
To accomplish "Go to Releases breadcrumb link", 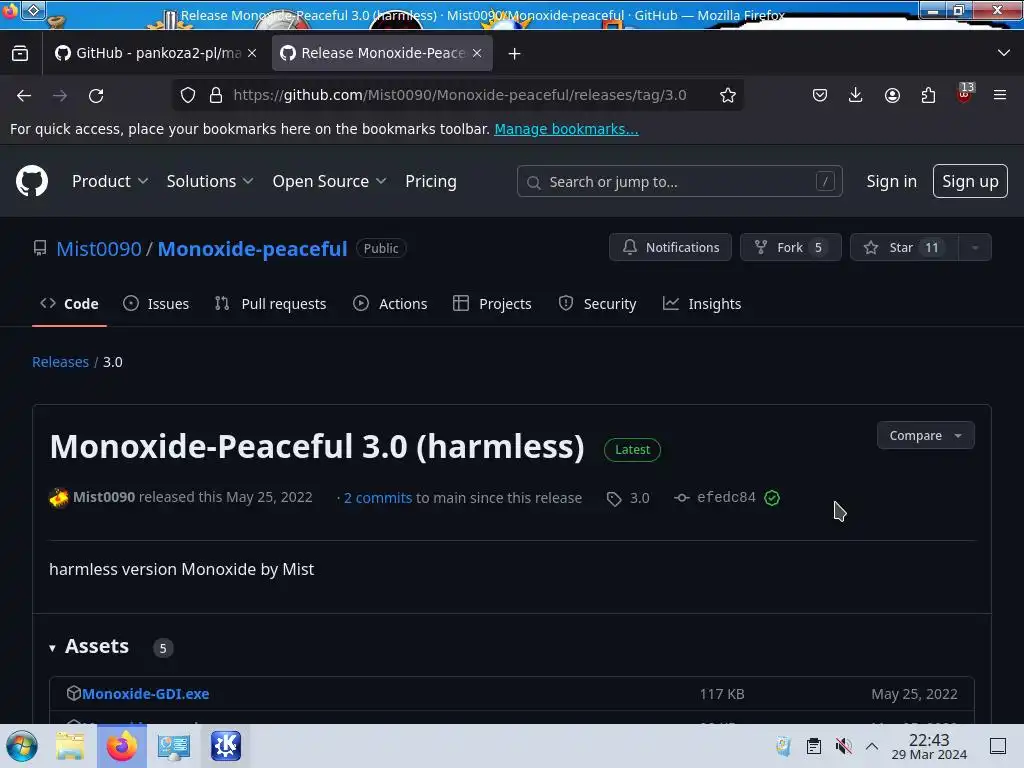I will click(60, 362).
